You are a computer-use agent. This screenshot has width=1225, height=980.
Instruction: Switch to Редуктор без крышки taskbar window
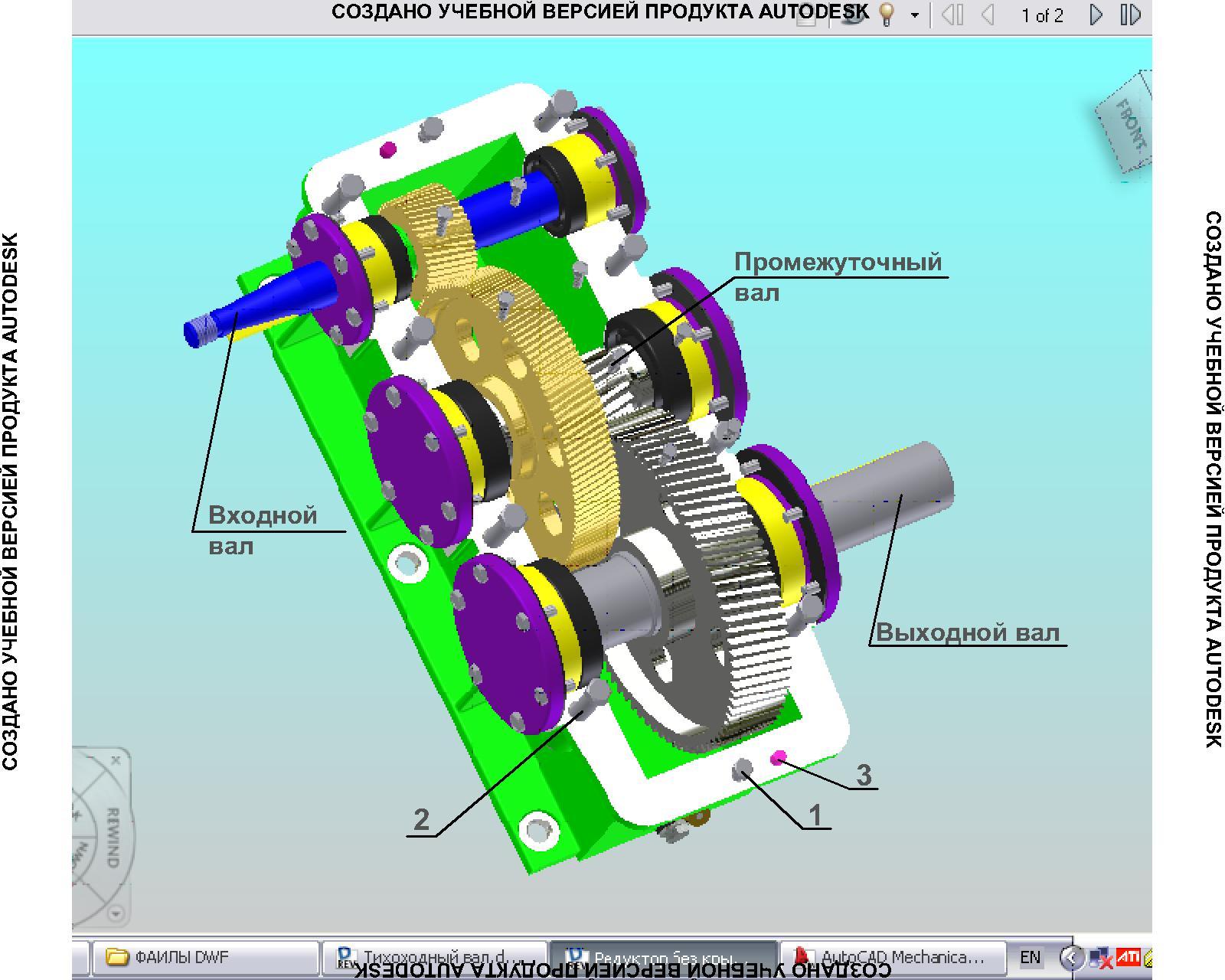[x=662, y=957]
